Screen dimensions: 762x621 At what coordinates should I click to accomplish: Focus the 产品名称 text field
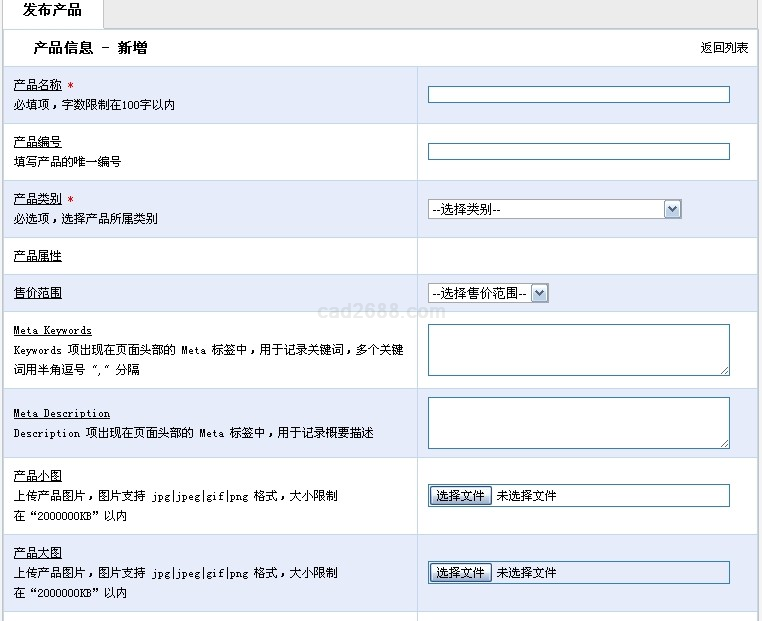coord(578,95)
